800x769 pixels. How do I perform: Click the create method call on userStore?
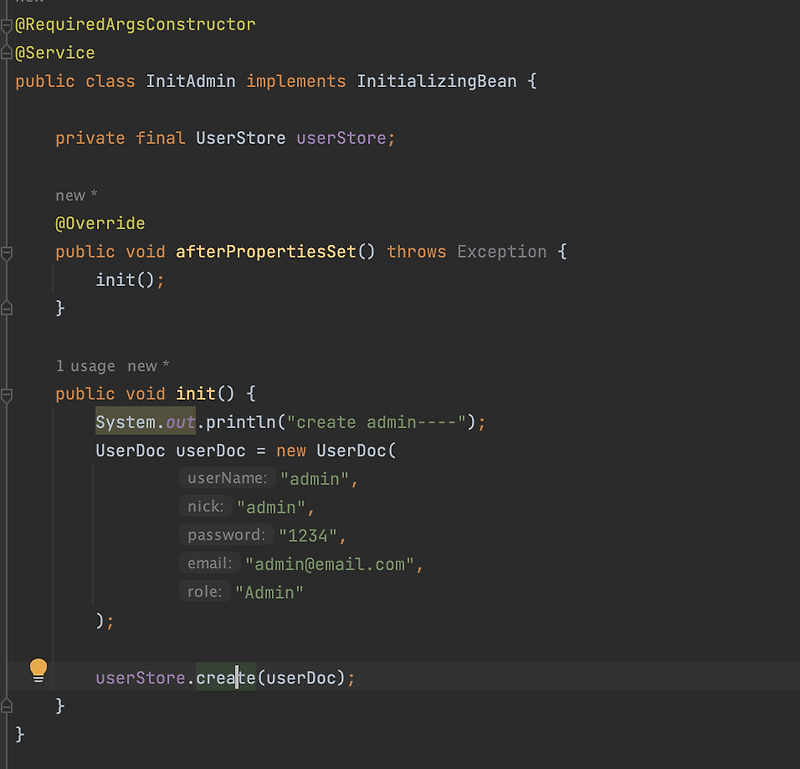226,678
